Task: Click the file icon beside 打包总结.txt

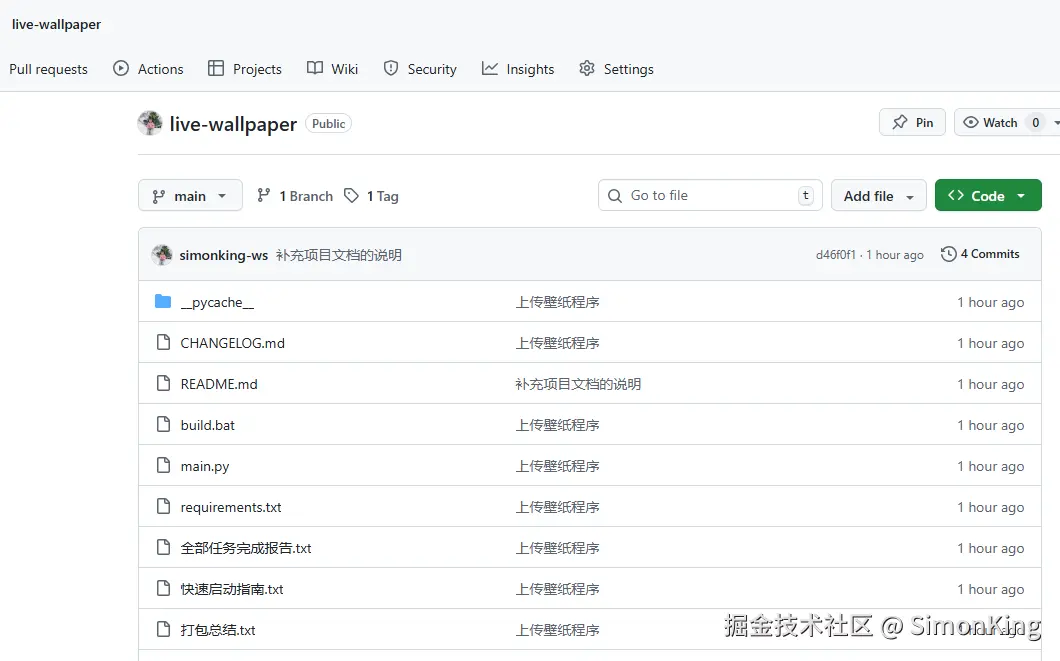Action: [x=163, y=629]
